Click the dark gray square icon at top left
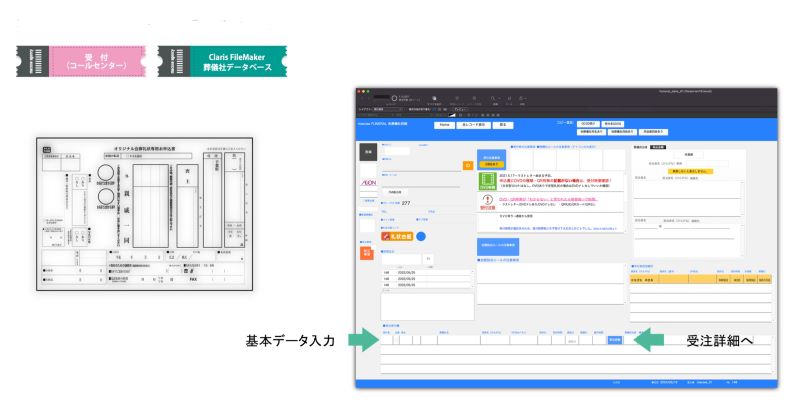This screenshot has height=400, width=800. tap(367, 150)
